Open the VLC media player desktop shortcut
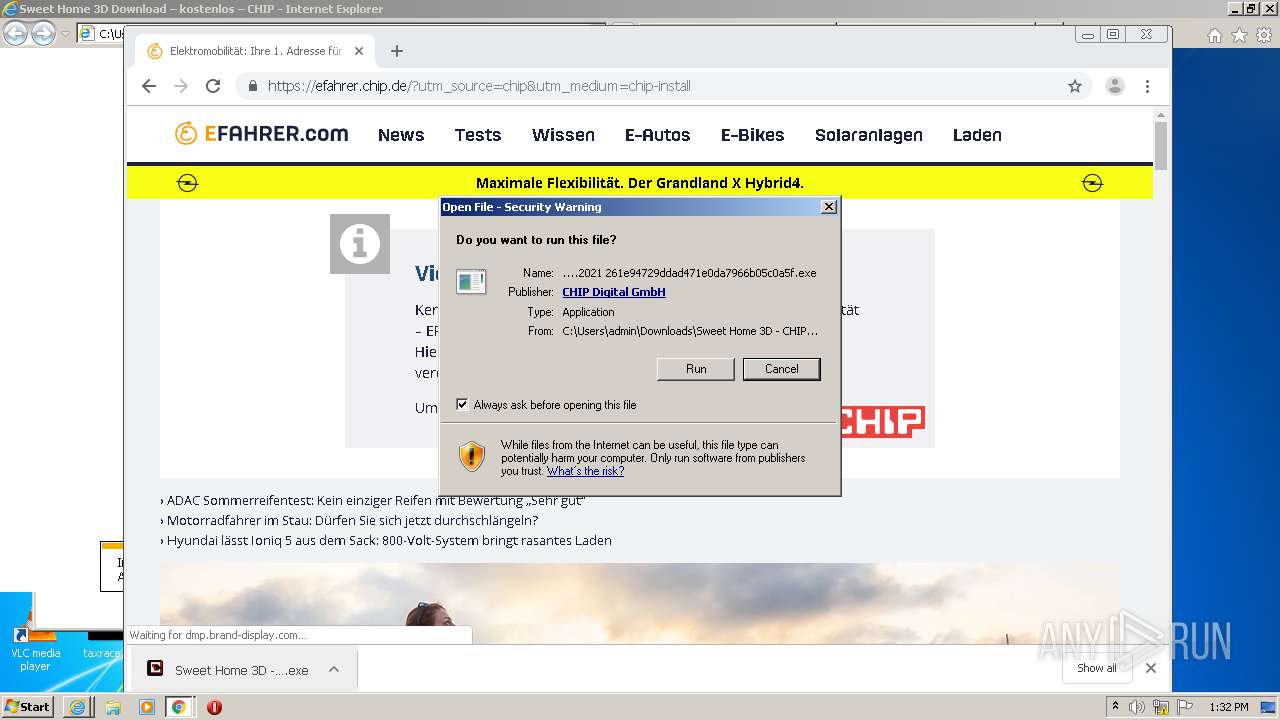The height and width of the screenshot is (720, 1280). tap(35, 647)
